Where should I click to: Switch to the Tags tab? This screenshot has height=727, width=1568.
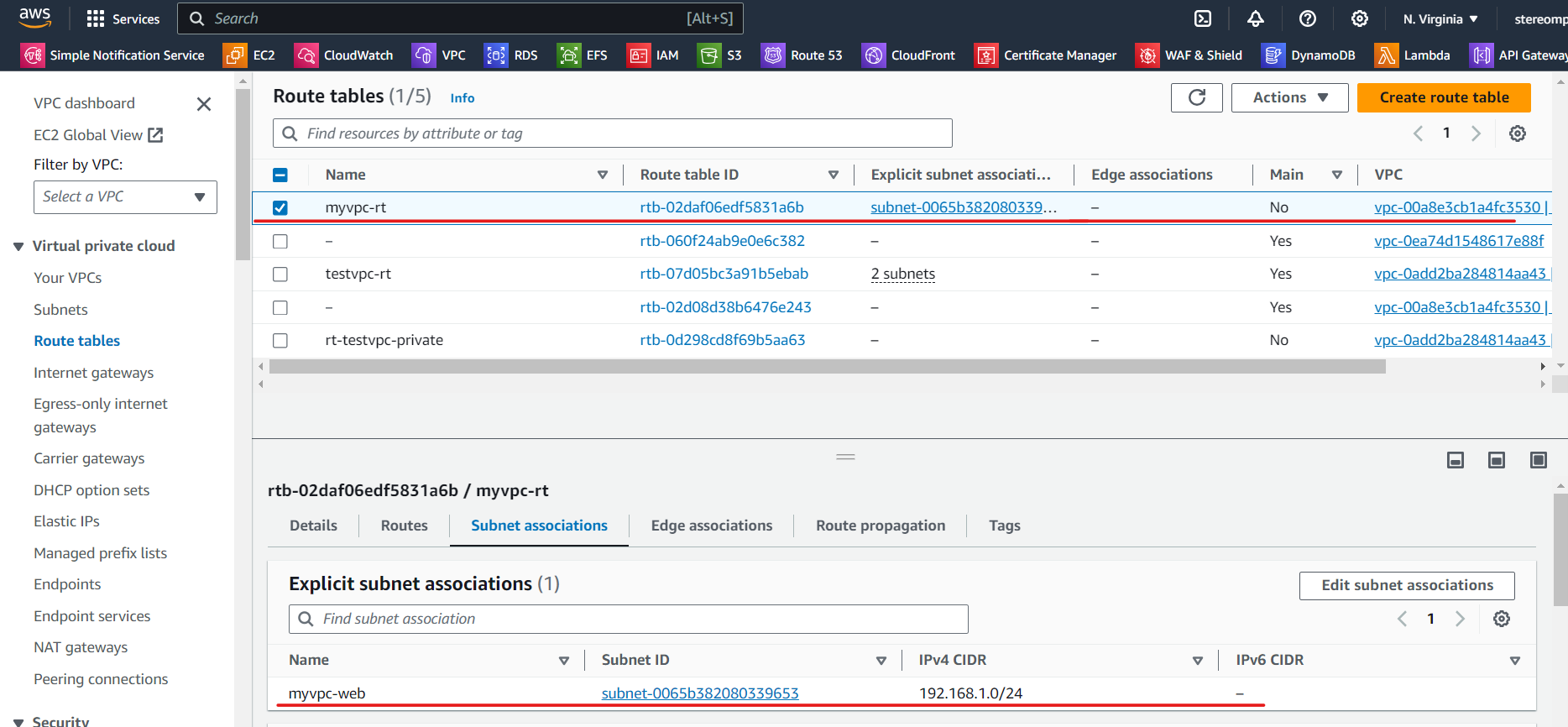pos(1005,526)
